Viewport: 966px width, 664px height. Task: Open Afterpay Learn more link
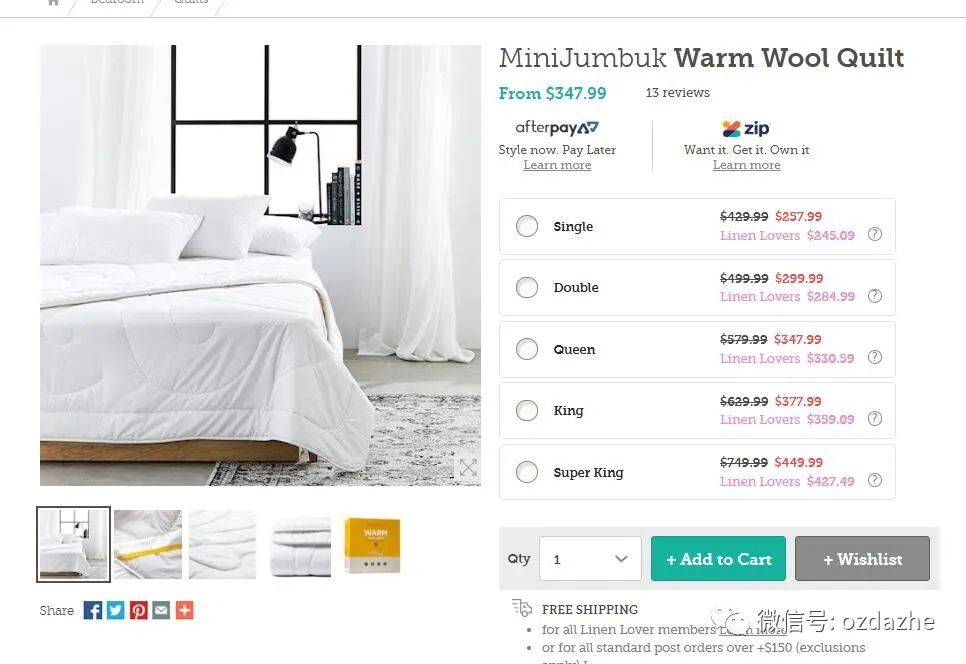(x=557, y=165)
